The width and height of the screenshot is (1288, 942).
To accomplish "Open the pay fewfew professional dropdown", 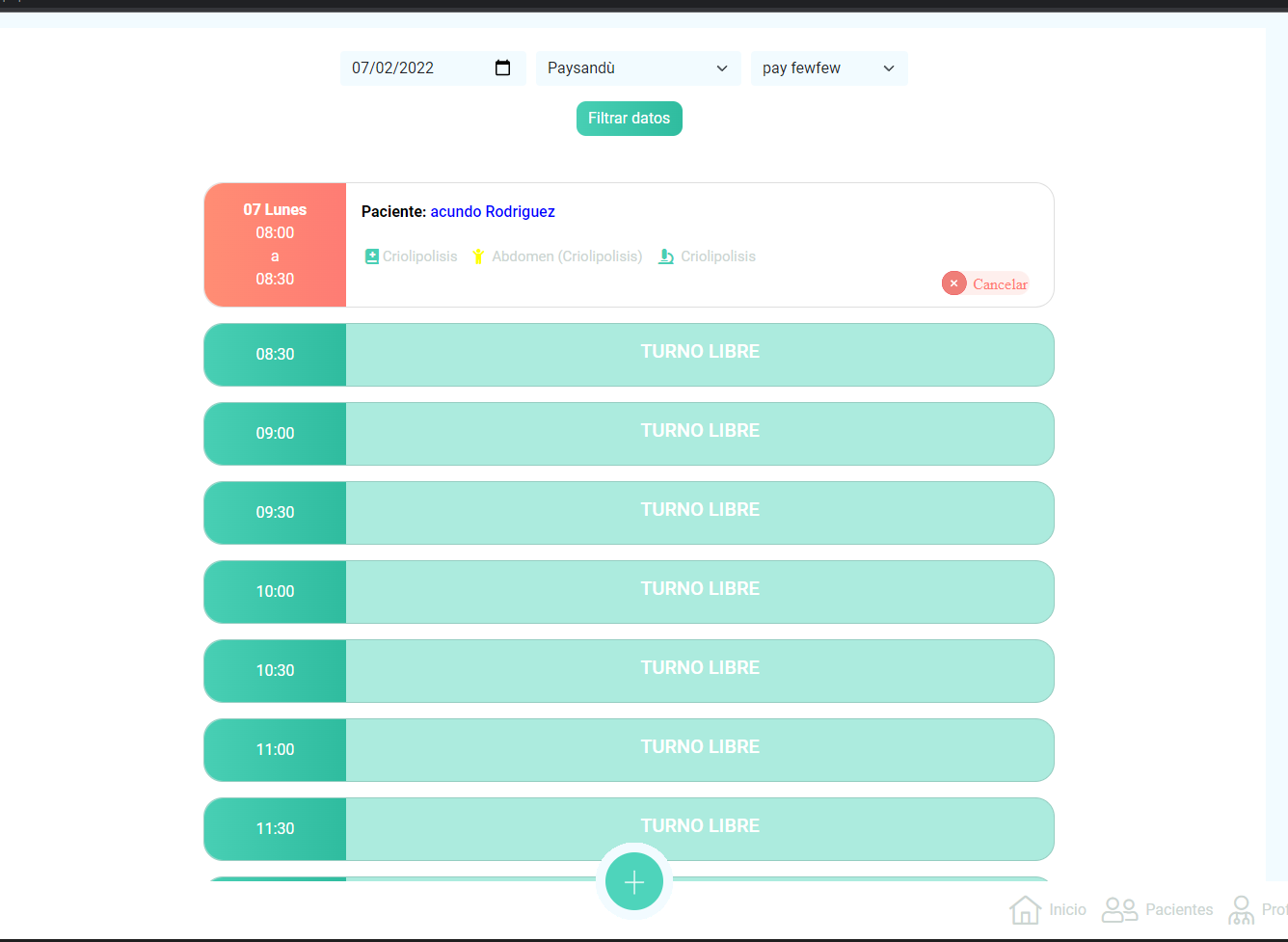I will point(829,68).
